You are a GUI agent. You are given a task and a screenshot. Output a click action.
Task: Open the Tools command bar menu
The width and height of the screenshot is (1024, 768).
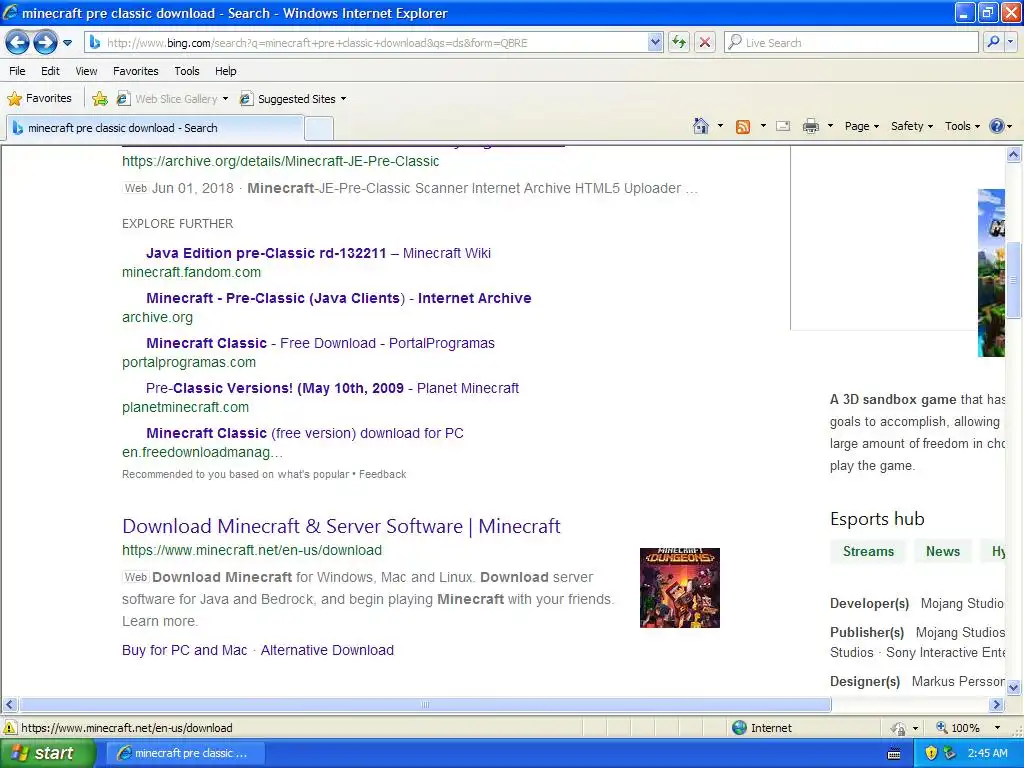(x=962, y=126)
